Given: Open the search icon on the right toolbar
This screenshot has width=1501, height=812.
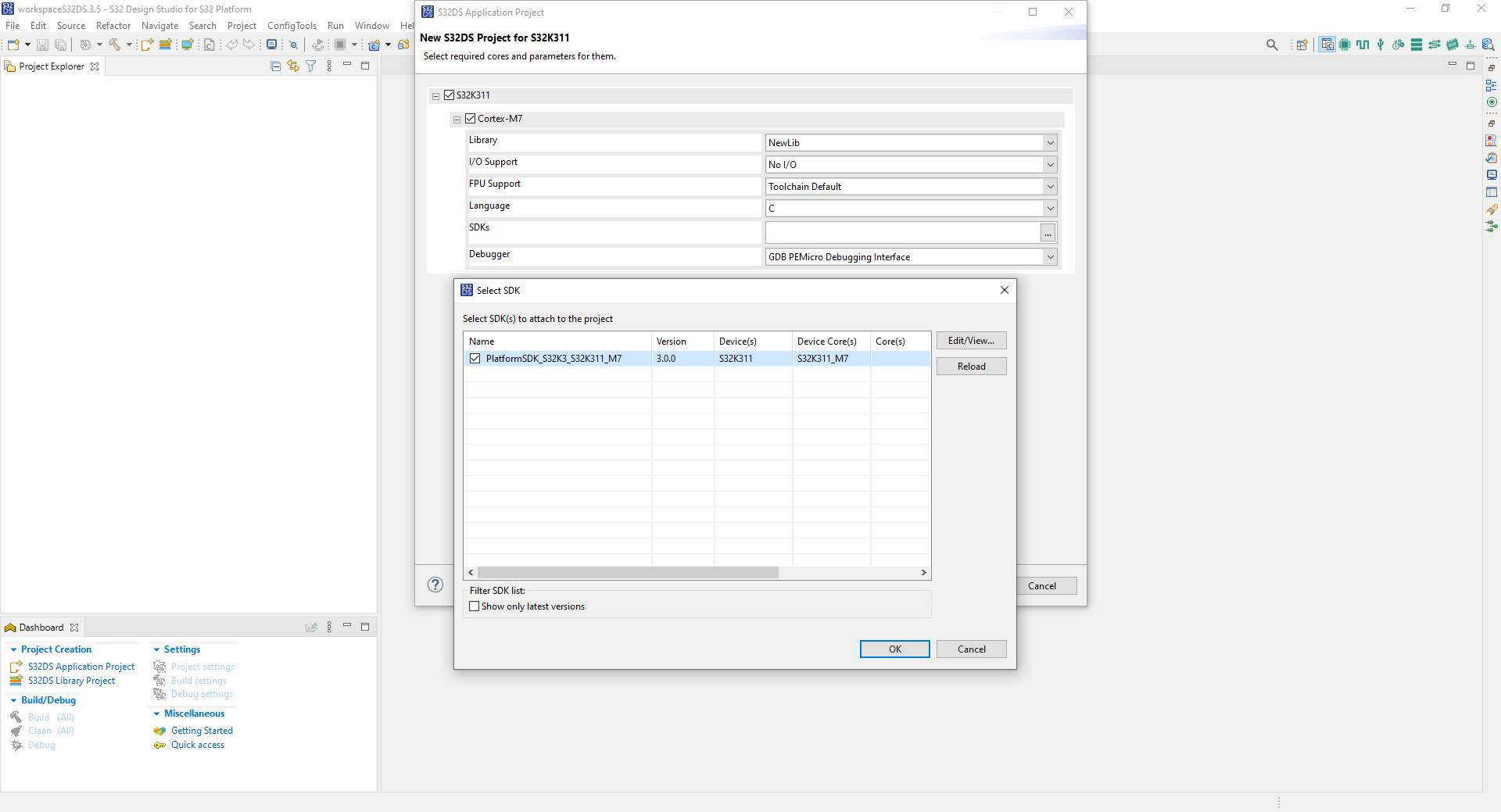Looking at the screenshot, I should 1272,45.
